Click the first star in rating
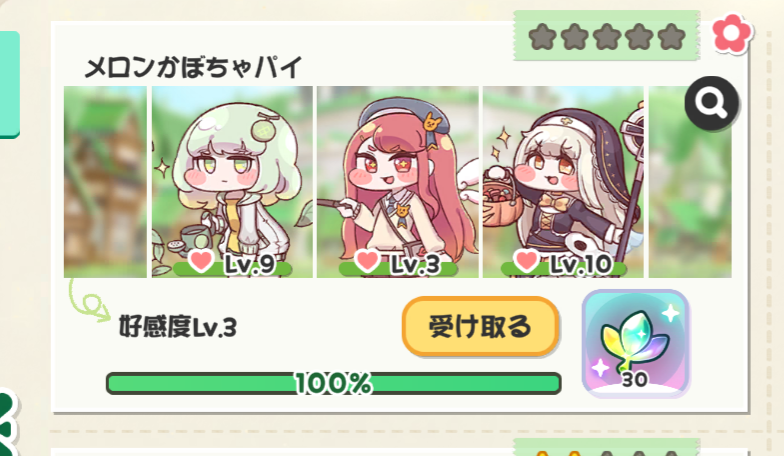784x456 pixels. [x=542, y=38]
